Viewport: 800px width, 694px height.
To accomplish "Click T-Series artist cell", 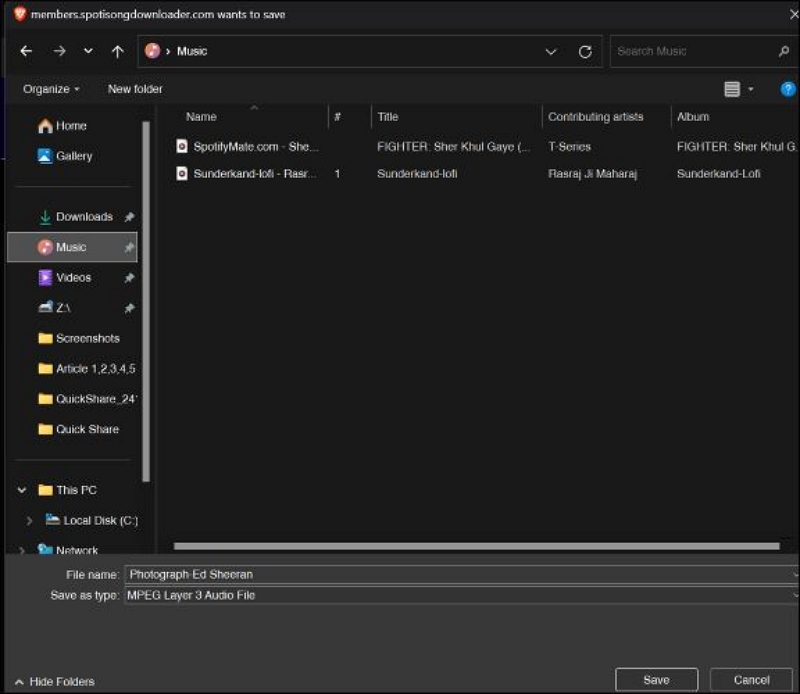I will coord(569,147).
